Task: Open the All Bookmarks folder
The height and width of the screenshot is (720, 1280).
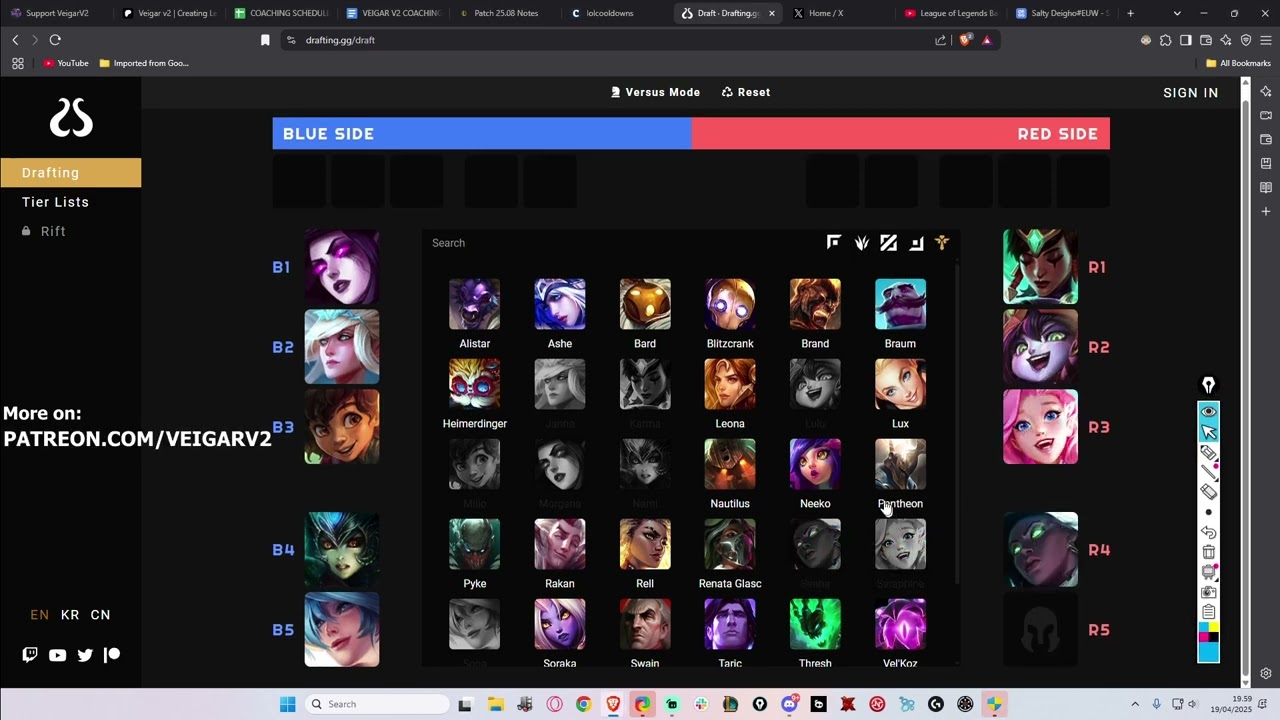Action: (x=1238, y=63)
